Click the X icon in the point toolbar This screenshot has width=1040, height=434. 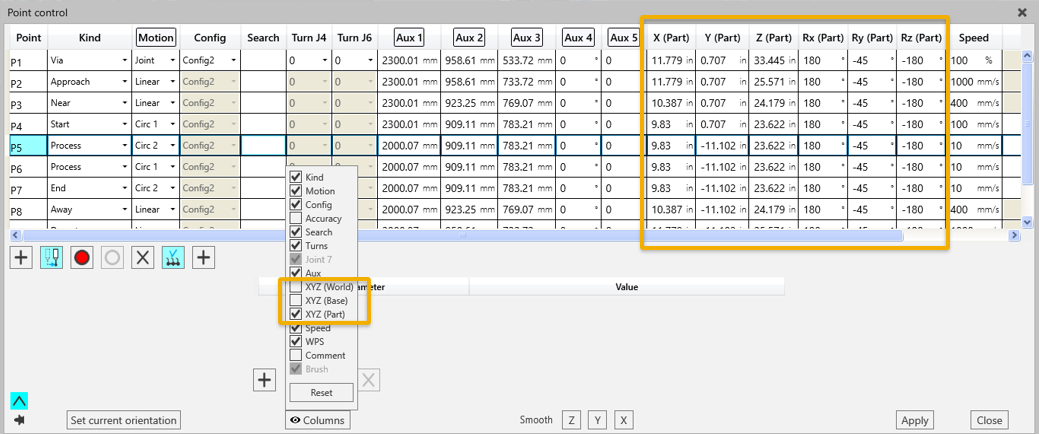coord(143,257)
